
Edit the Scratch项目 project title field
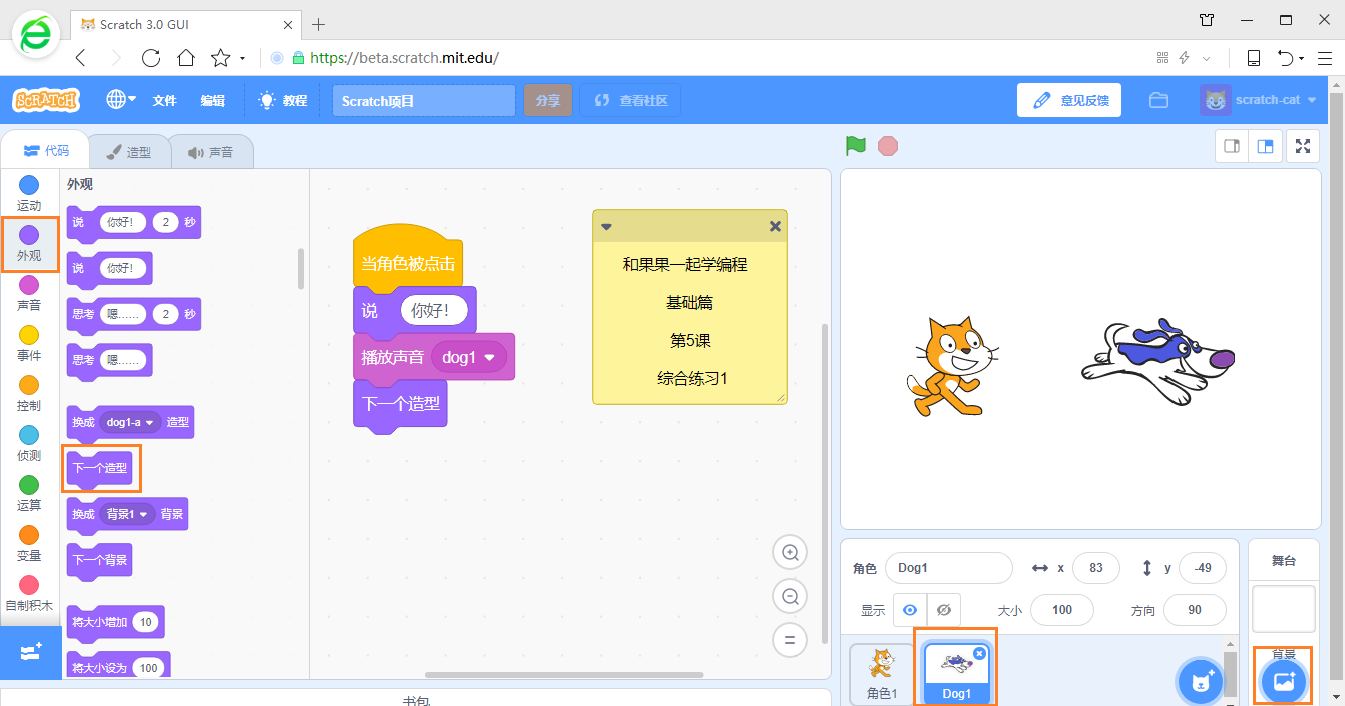click(x=424, y=100)
